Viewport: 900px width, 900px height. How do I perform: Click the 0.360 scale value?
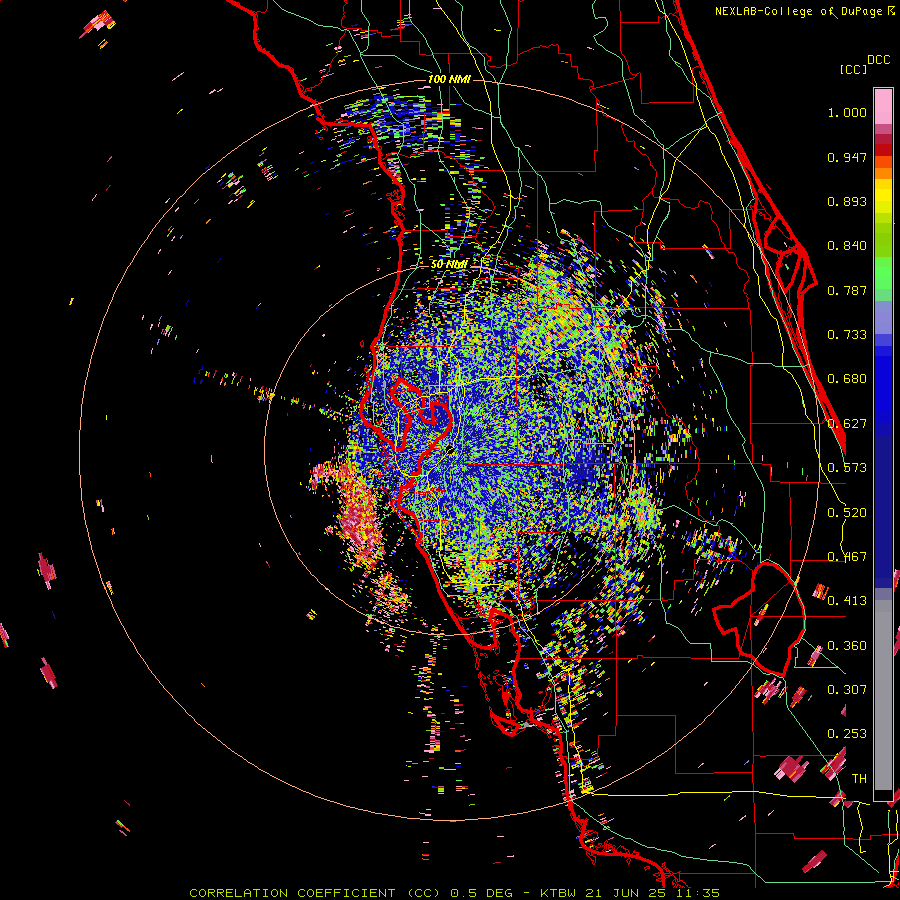pos(847,646)
